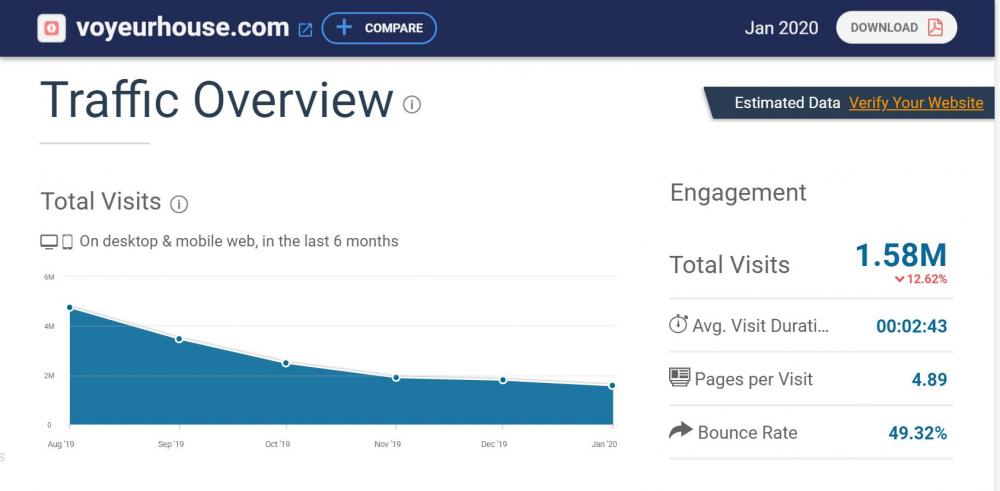This screenshot has height=491, width=1000.
Task: Click the stopwatch icon for Avg. Visit Duration
Action: pos(678,325)
